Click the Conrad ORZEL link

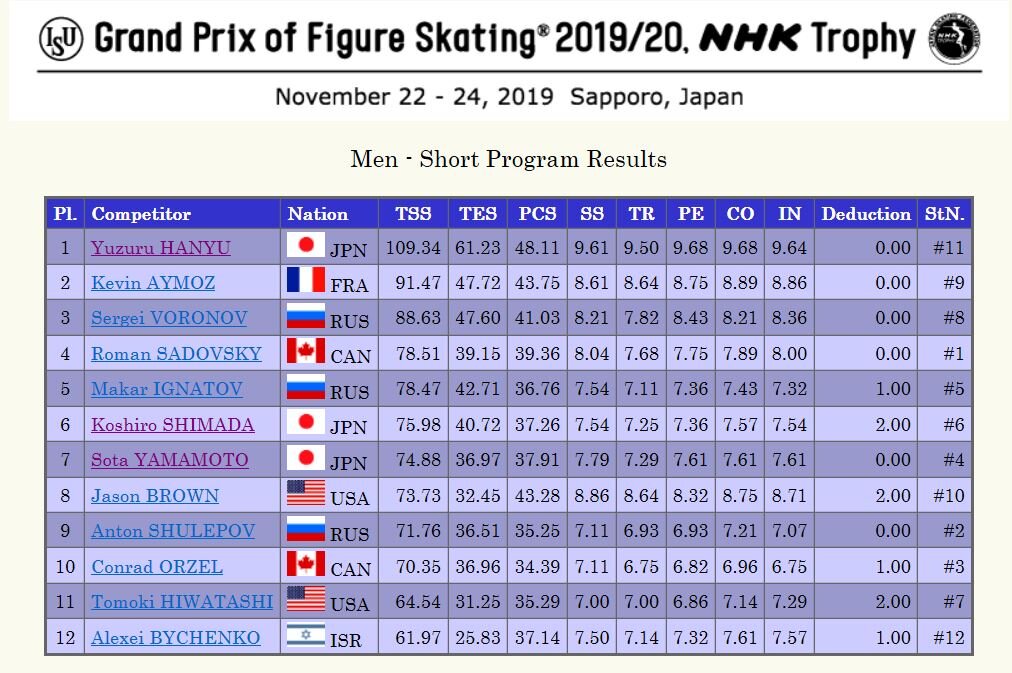click(x=157, y=567)
